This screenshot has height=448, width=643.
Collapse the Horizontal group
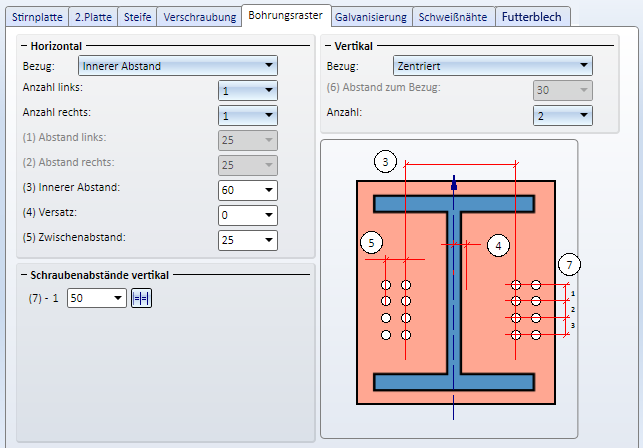click(x=24, y=46)
